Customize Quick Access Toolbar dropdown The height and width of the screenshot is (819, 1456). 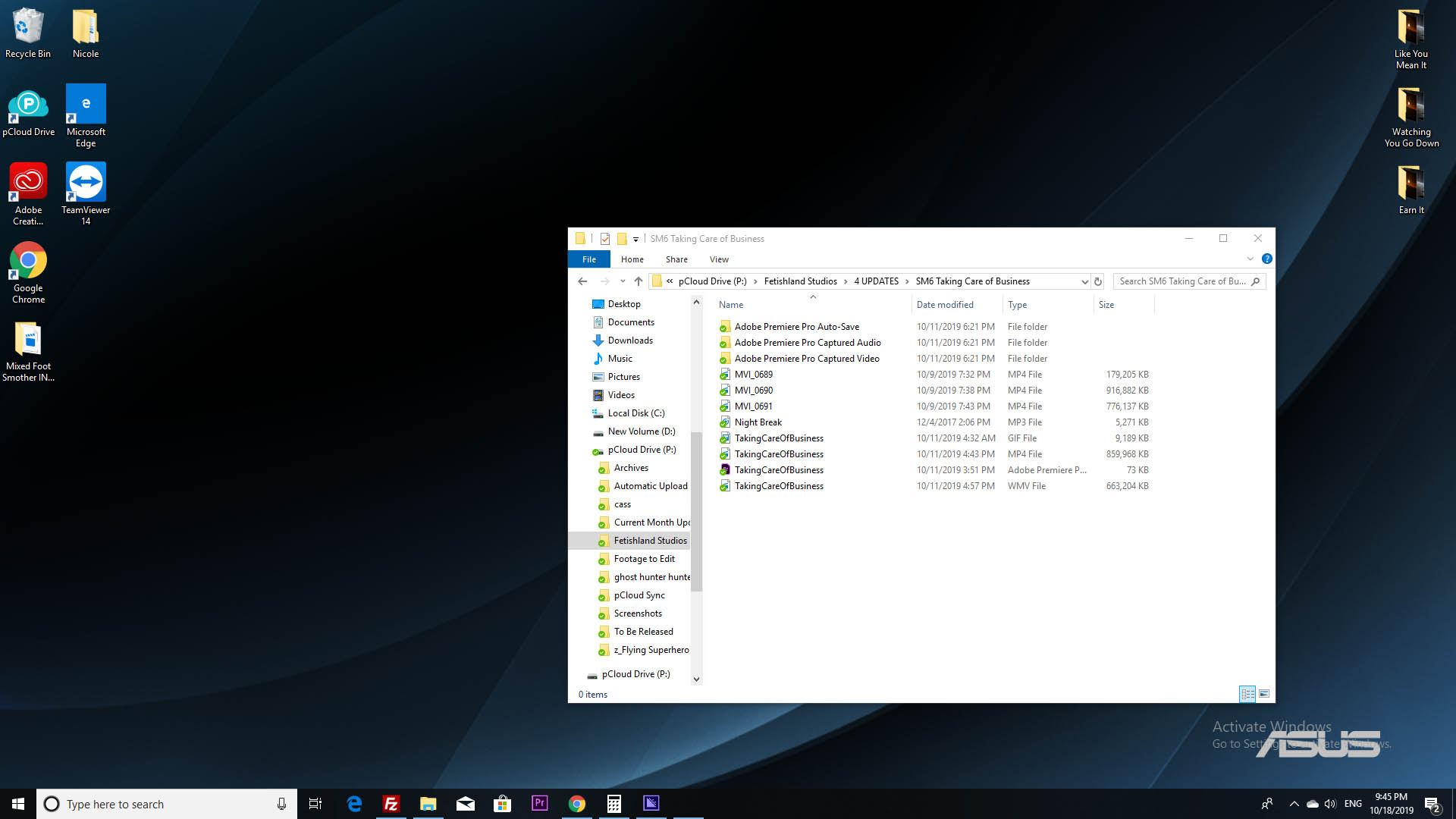coord(635,240)
